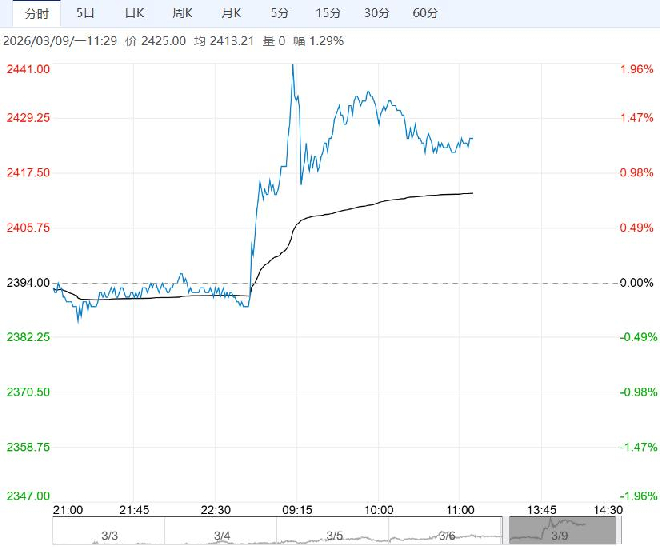This screenshot has height=547, width=660.
Task: Switch to the 周K tab
Action: click(x=182, y=13)
